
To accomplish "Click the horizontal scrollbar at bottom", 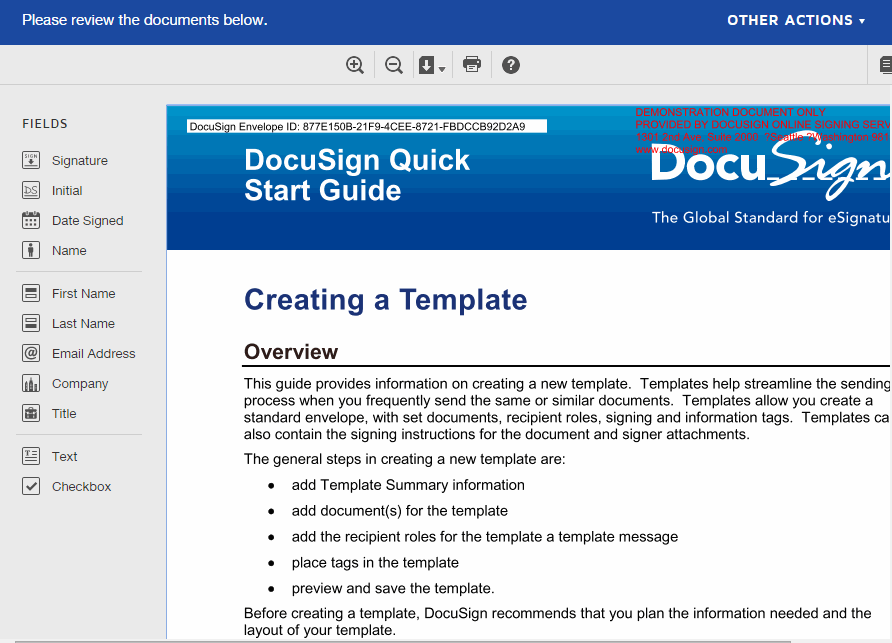I will [x=403, y=641].
